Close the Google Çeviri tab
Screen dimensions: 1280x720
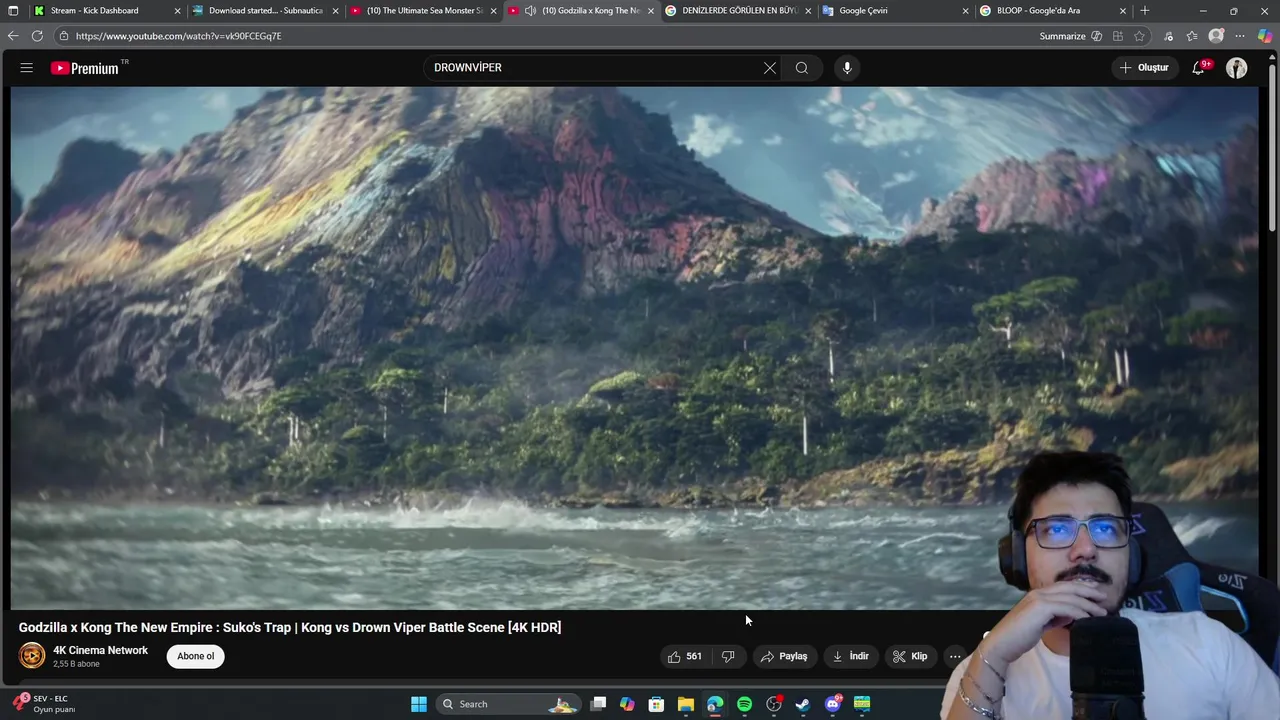click(x=965, y=11)
